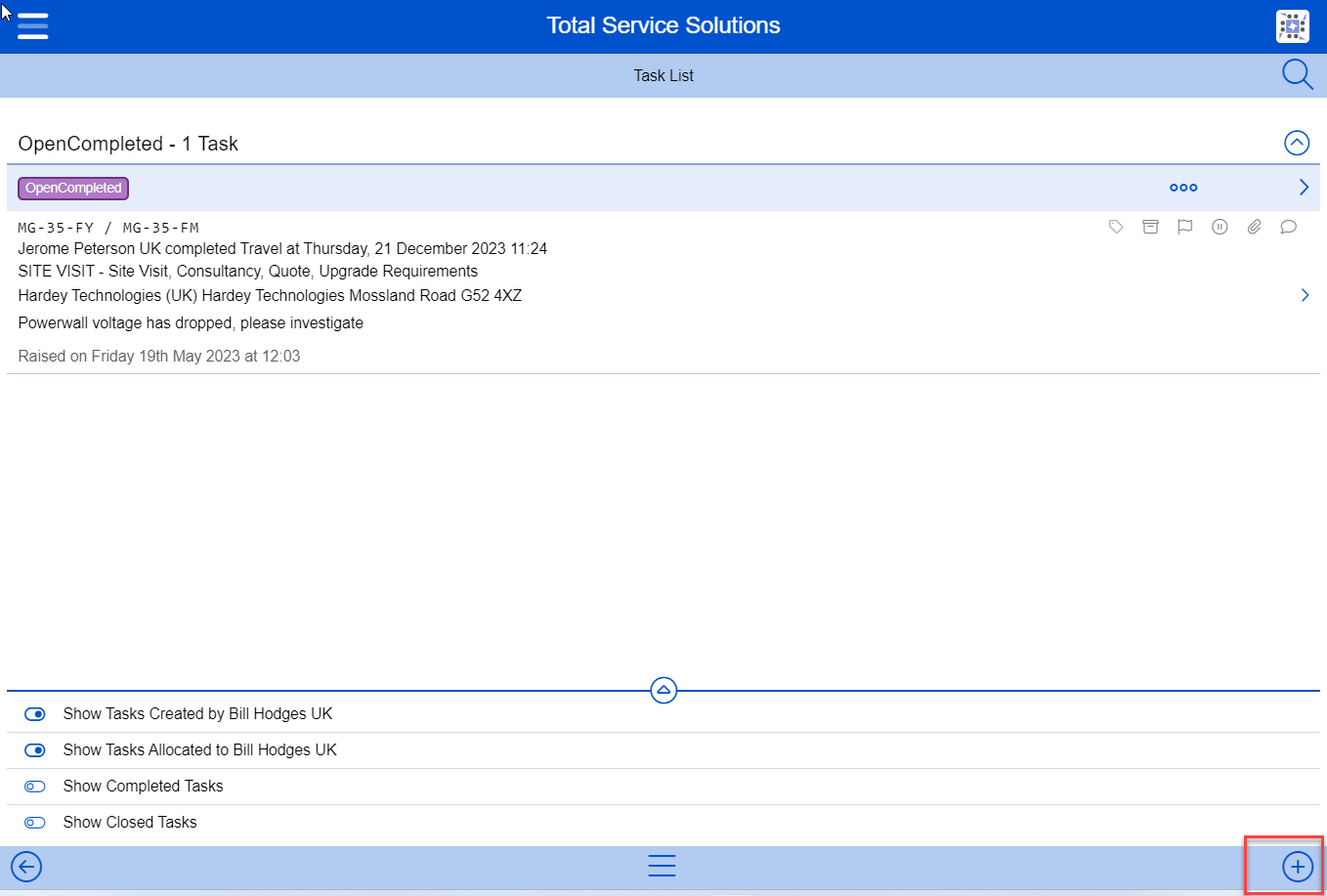Open task attachments paperclip icon
This screenshot has height=896, width=1327.
tap(1255, 227)
